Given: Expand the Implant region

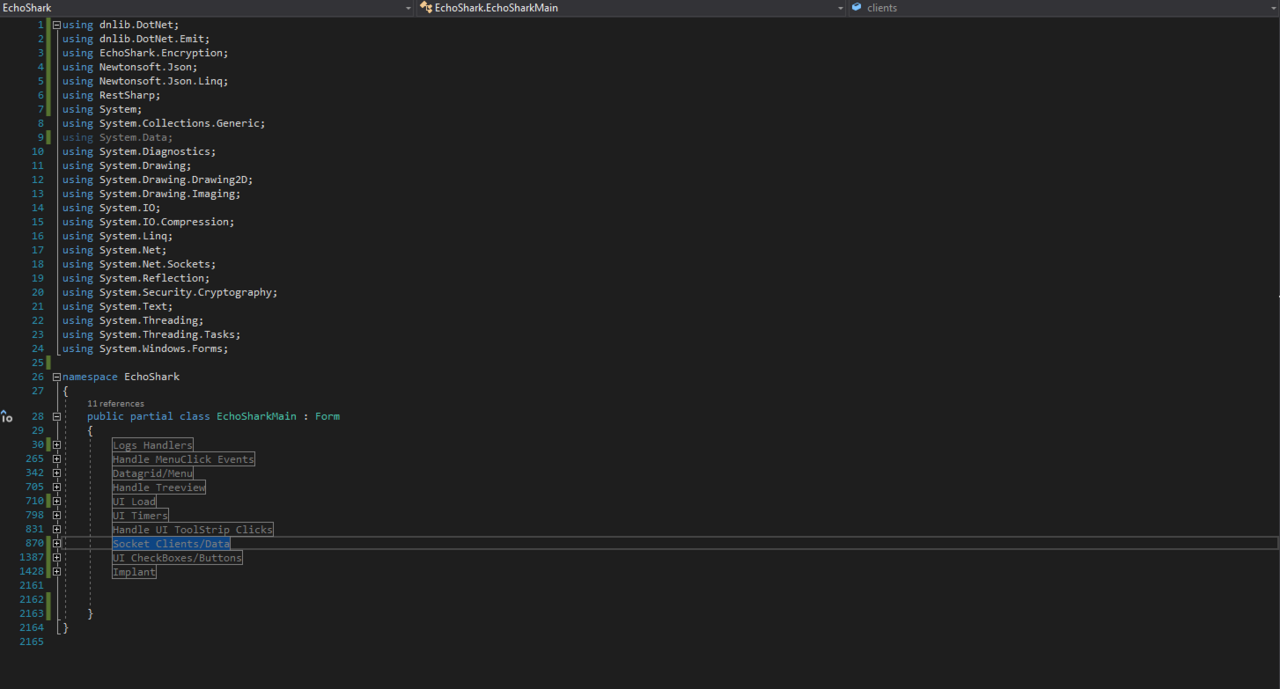Looking at the screenshot, I should [56, 571].
